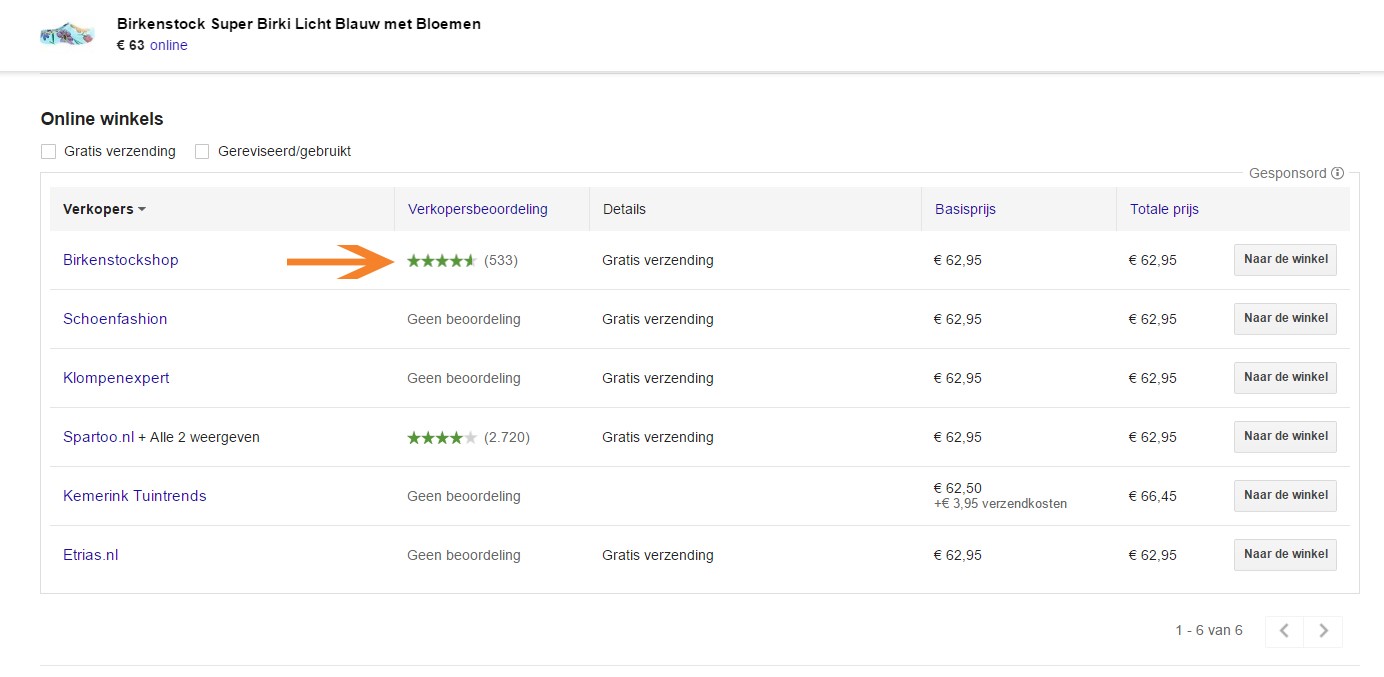Click 'Naar de winkel' for Klompenexpert
Screen dimensions: 1384x677
1286,377
